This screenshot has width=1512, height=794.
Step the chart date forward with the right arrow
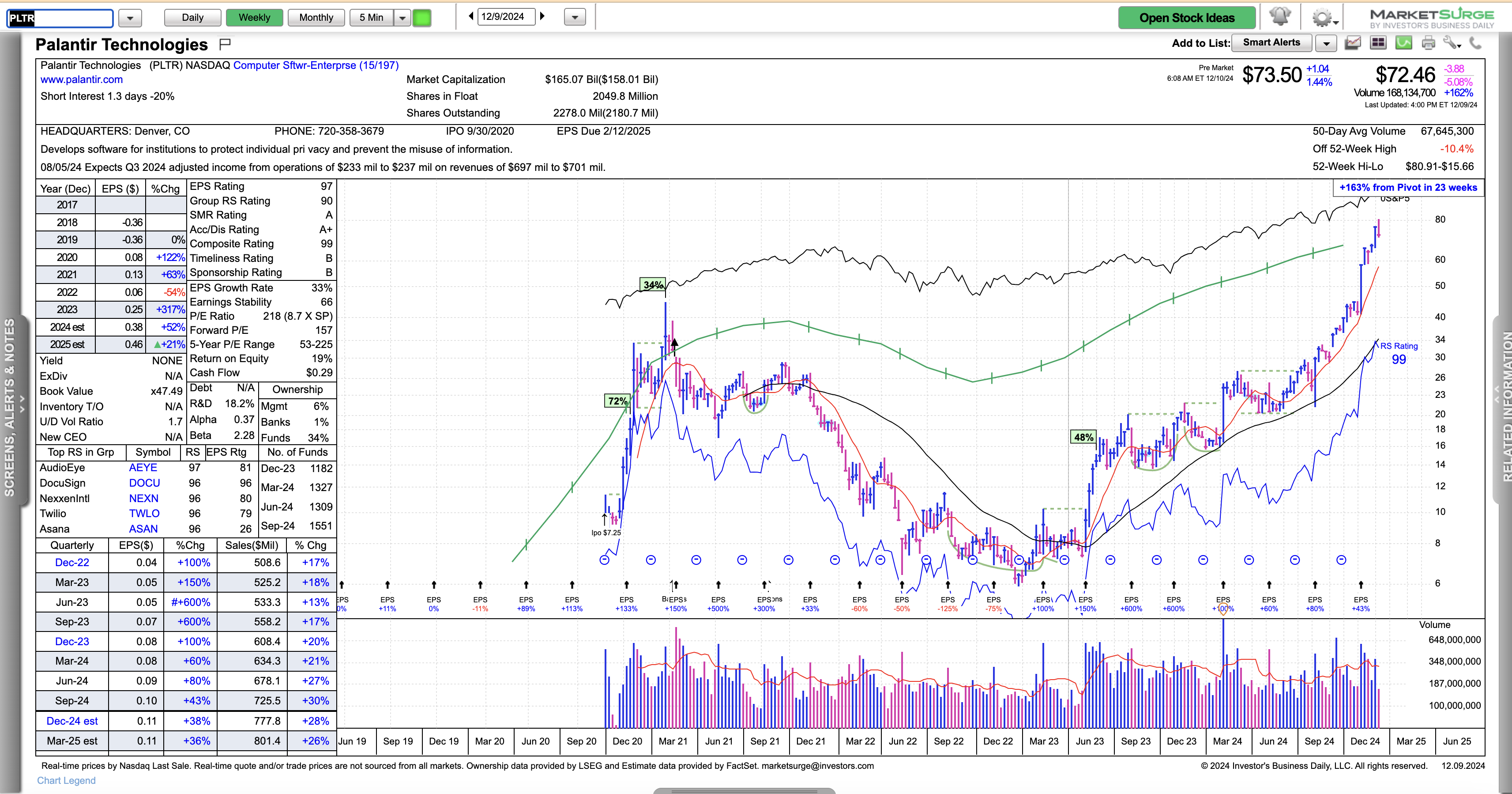pos(542,16)
